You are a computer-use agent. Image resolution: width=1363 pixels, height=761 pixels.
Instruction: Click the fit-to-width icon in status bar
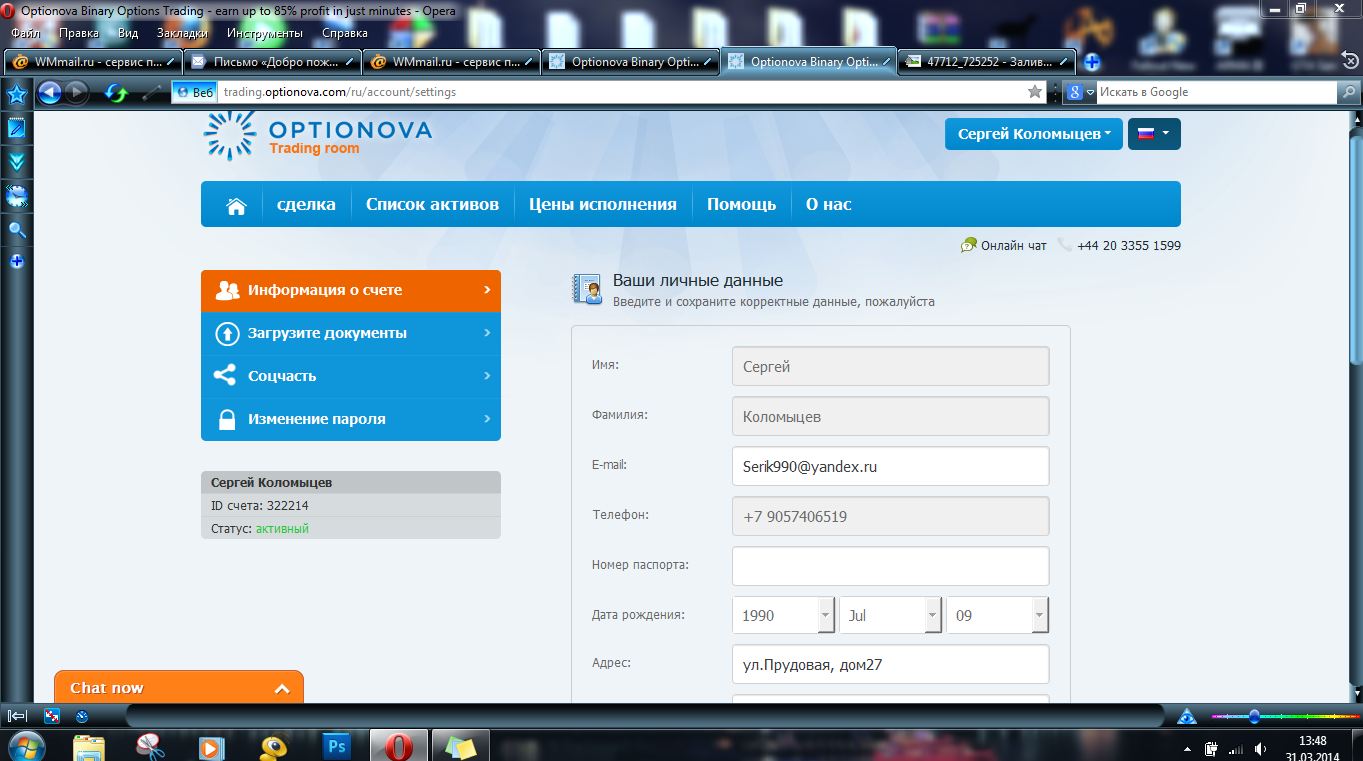pyautogui.click(x=52, y=716)
